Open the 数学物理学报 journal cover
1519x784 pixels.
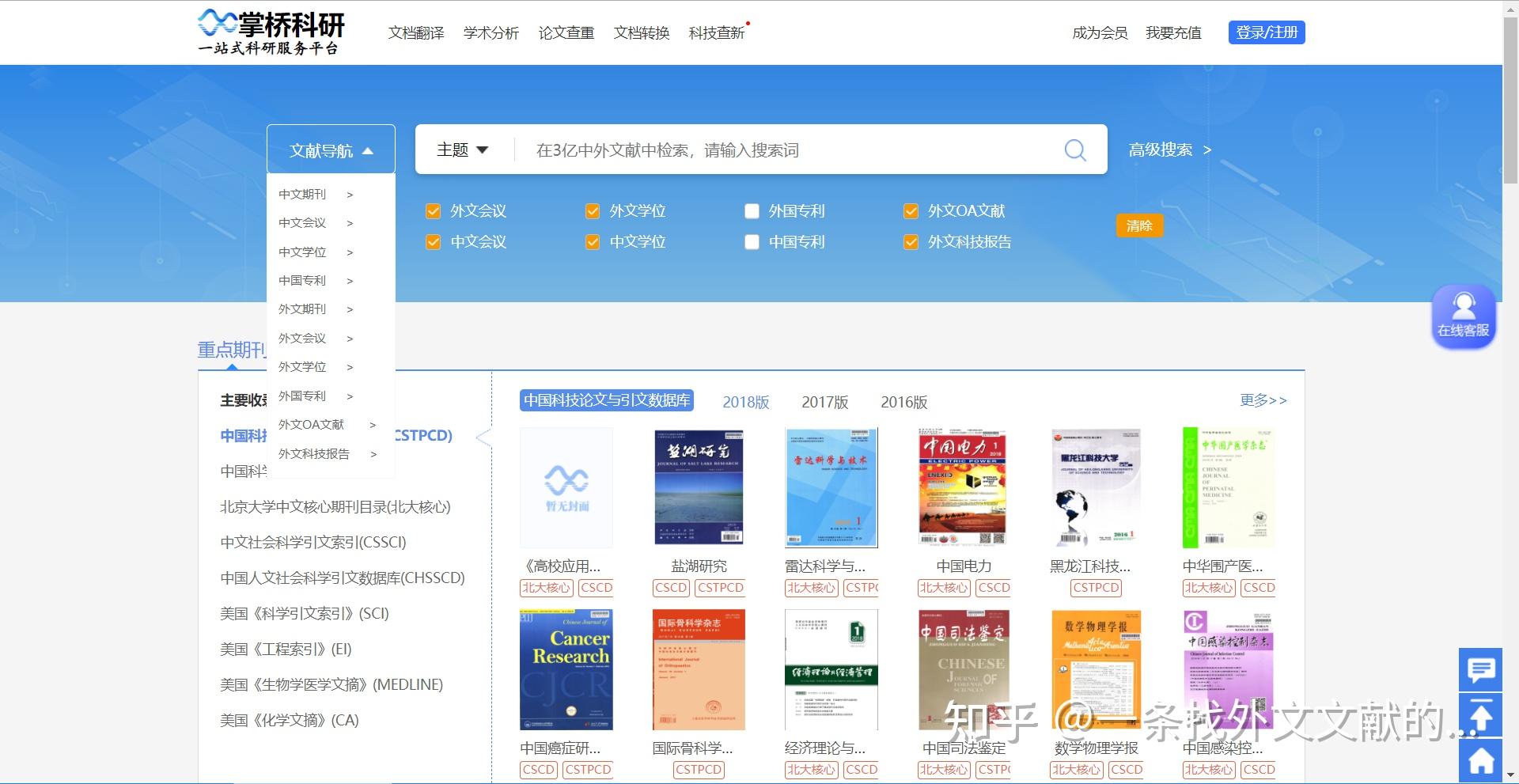click(1096, 669)
